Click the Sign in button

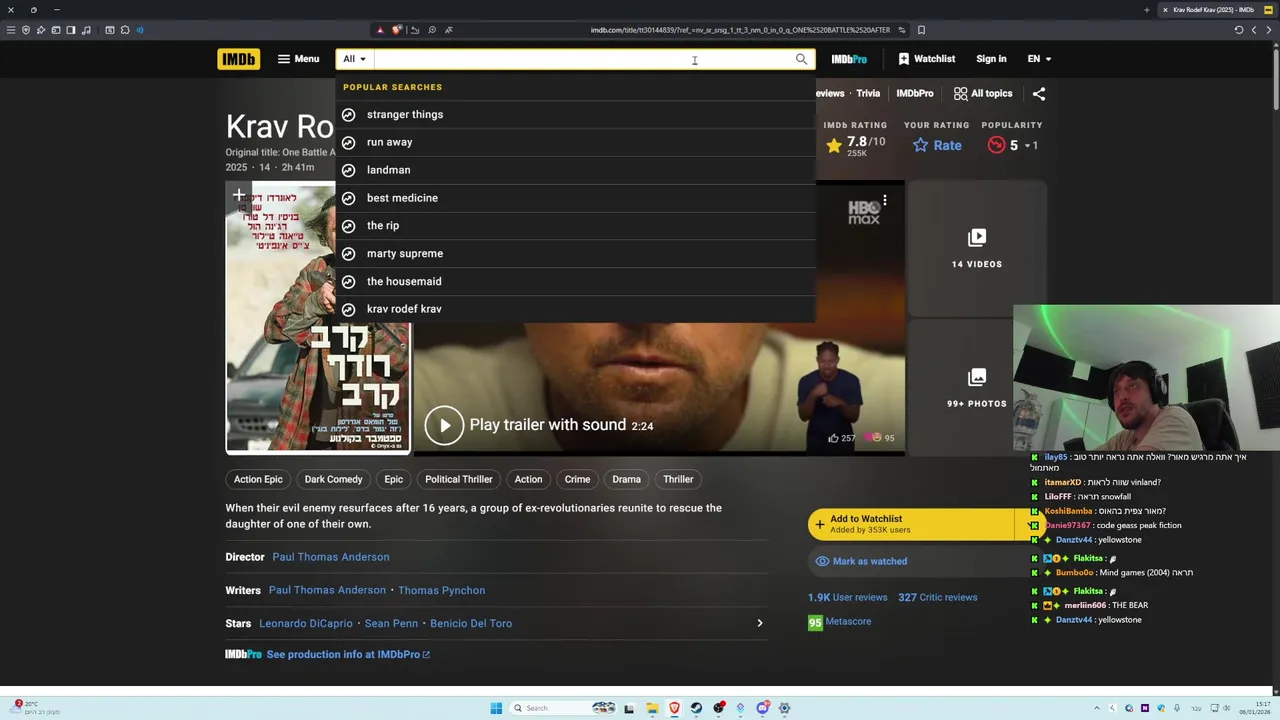click(x=991, y=59)
